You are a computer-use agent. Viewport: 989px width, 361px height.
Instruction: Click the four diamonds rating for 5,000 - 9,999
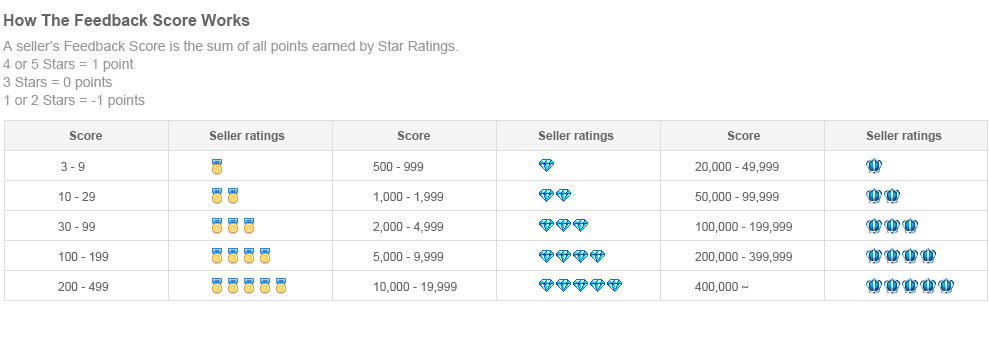[x=571, y=256]
